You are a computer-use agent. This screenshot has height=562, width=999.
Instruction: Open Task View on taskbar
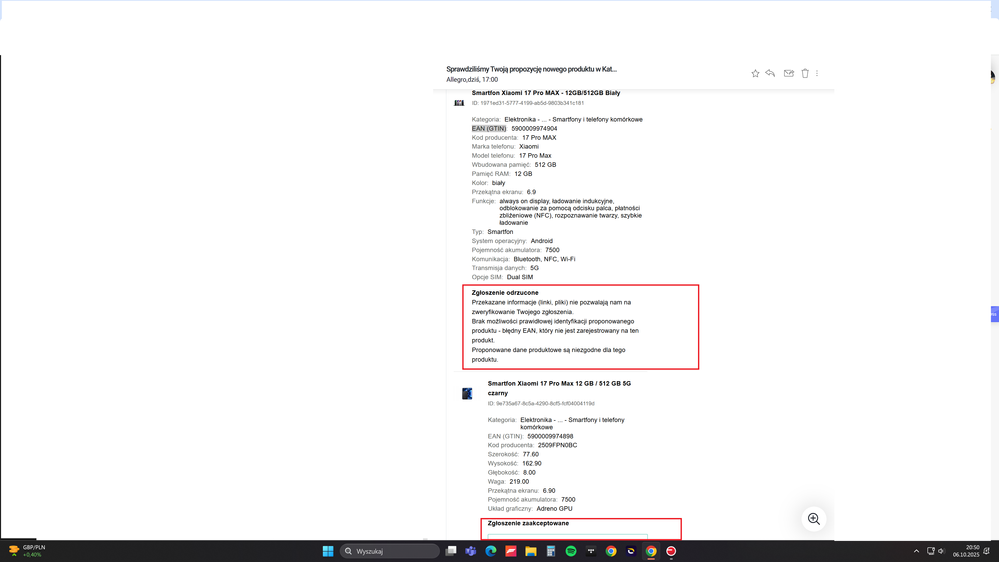pyautogui.click(x=451, y=551)
